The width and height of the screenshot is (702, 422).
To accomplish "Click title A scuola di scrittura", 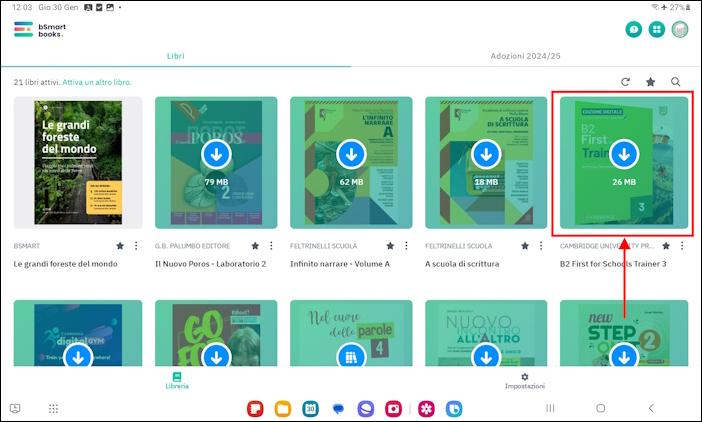I will tap(462, 264).
